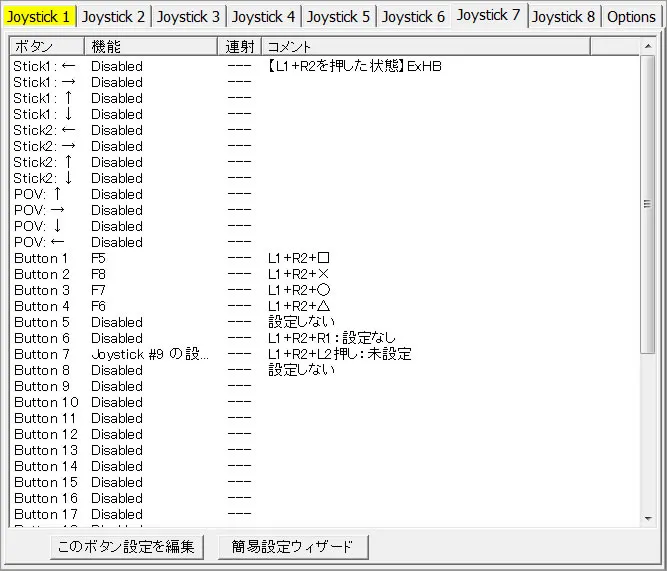The width and height of the screenshot is (667, 571).
Task: Click the ボタン column header
Action: click(x=47, y=46)
